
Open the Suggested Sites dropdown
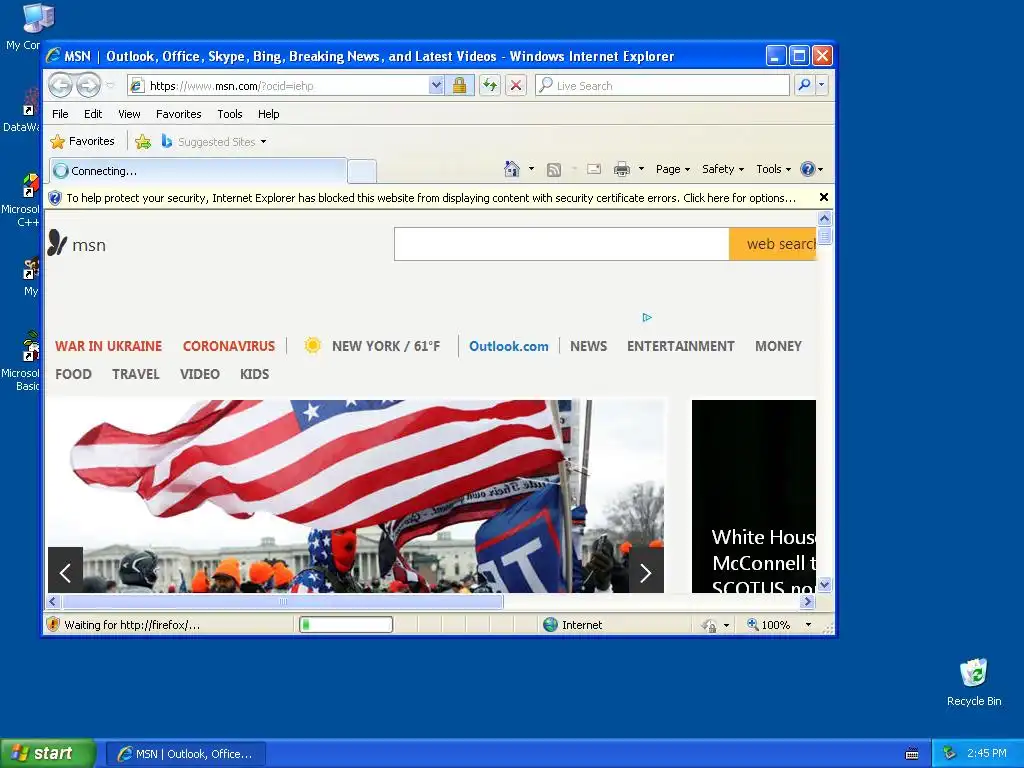pos(214,142)
